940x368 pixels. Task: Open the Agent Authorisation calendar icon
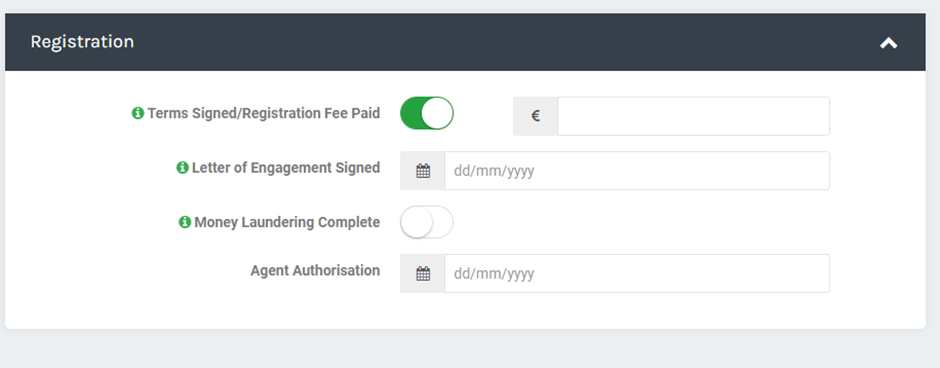click(x=423, y=274)
